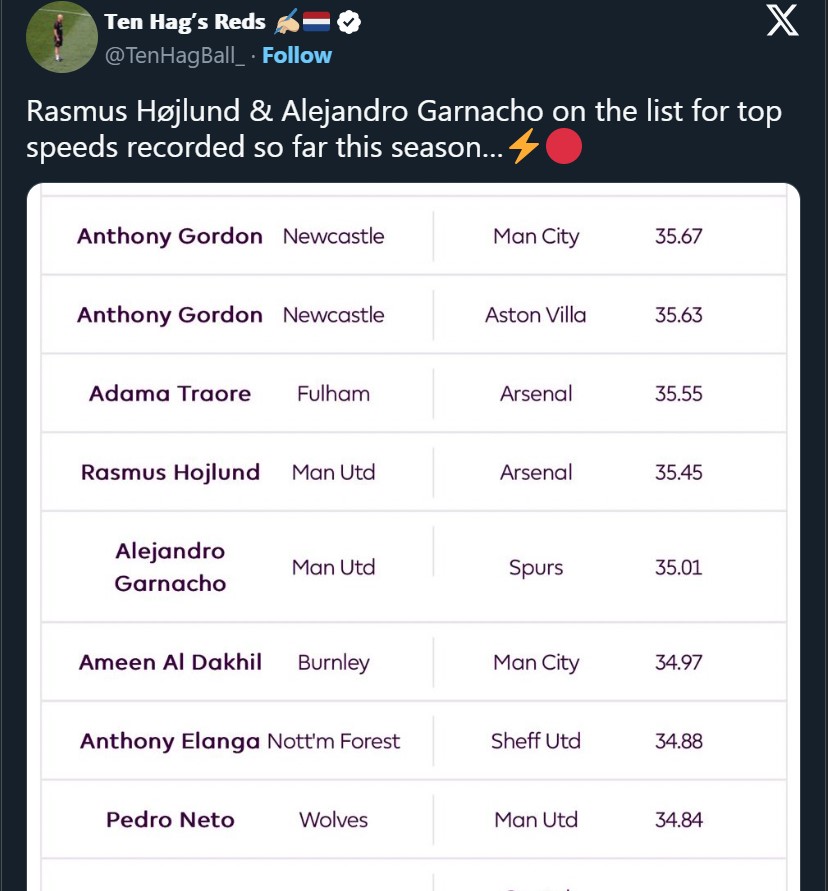Click the Netherlands flag emoji
The width and height of the screenshot is (828, 891).
click(316, 23)
